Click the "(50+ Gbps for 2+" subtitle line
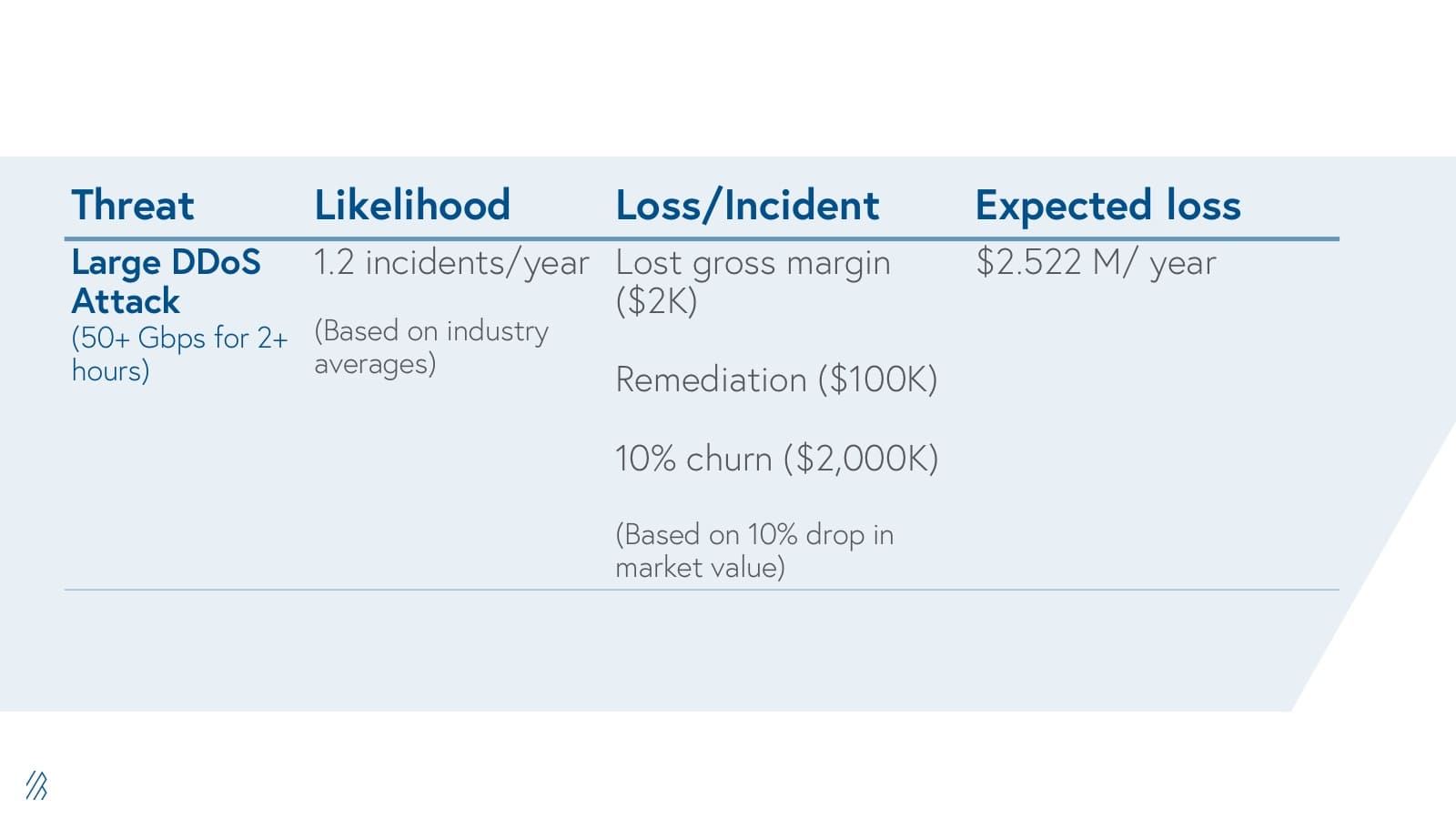Screen dimensions: 1456x819 [179, 338]
